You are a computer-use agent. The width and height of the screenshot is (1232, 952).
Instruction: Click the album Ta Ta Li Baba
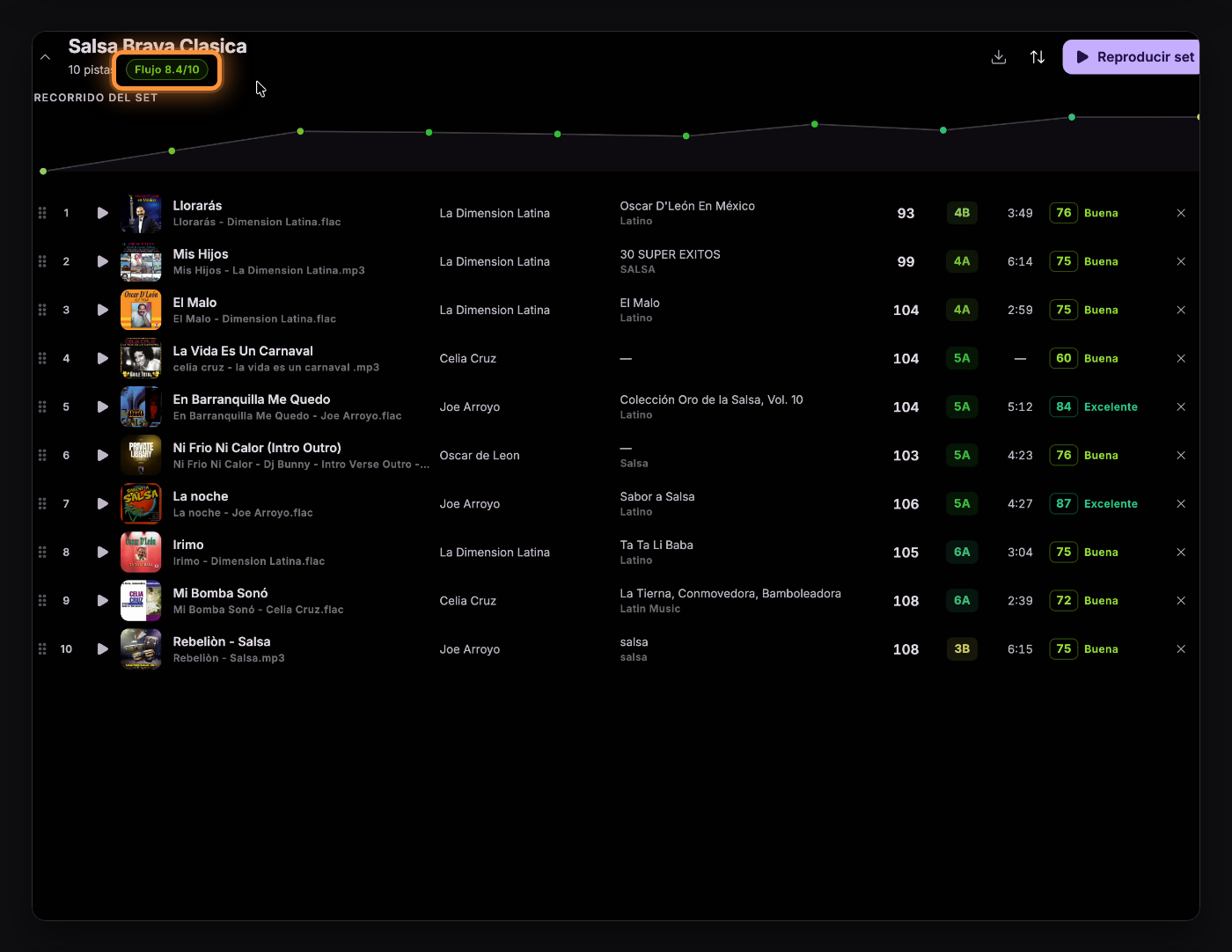(656, 545)
